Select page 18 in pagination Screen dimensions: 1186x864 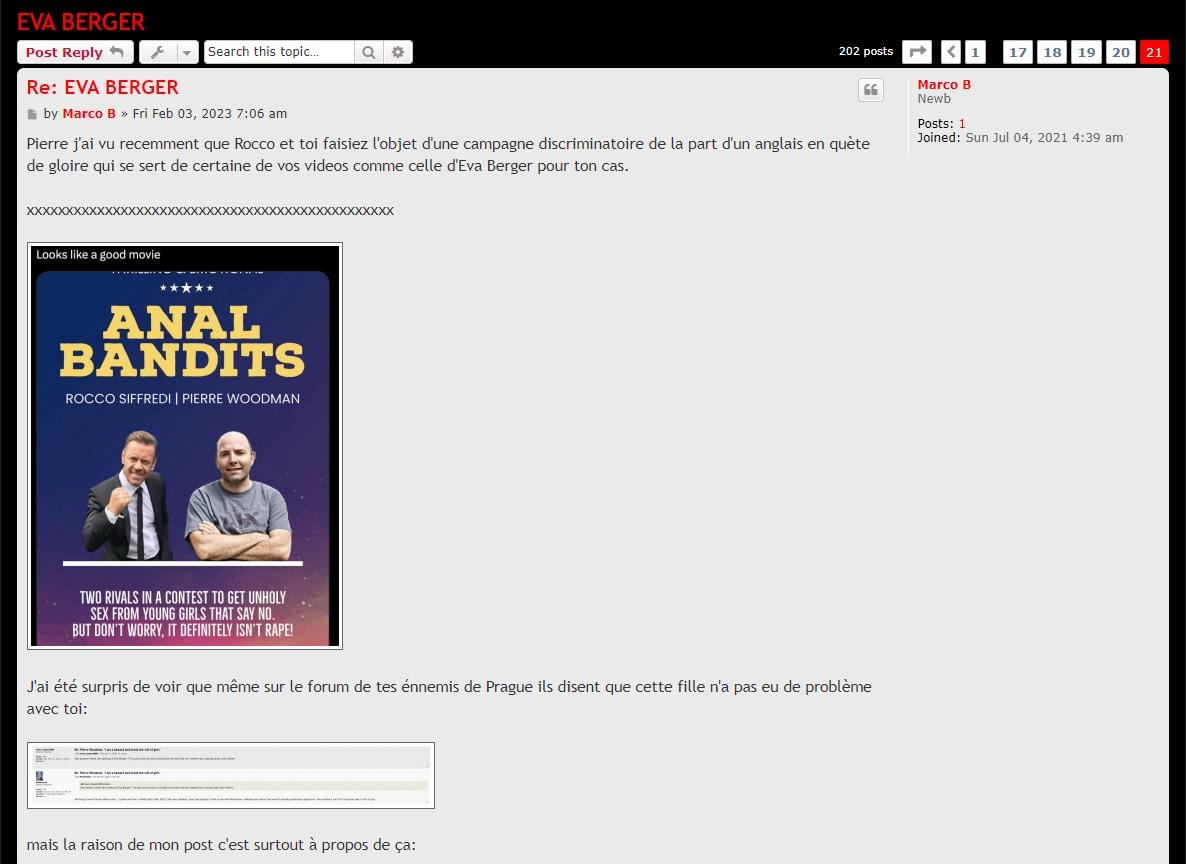click(1052, 52)
